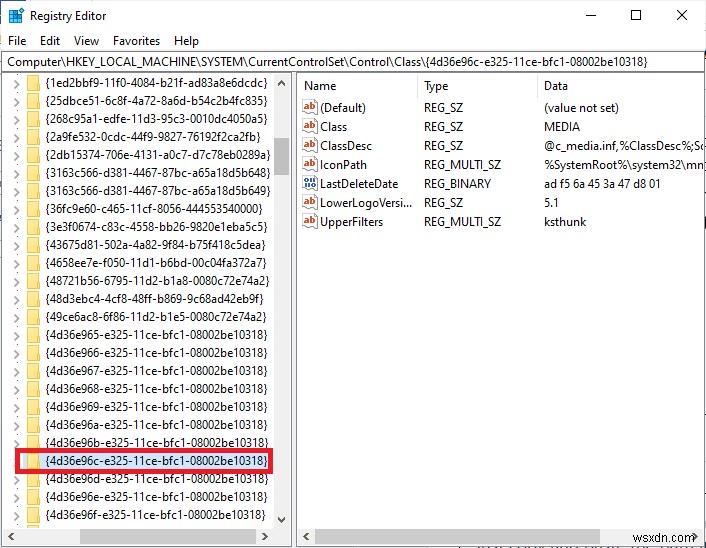Click tree pane horizontal scroll left arrow

(x=11, y=536)
